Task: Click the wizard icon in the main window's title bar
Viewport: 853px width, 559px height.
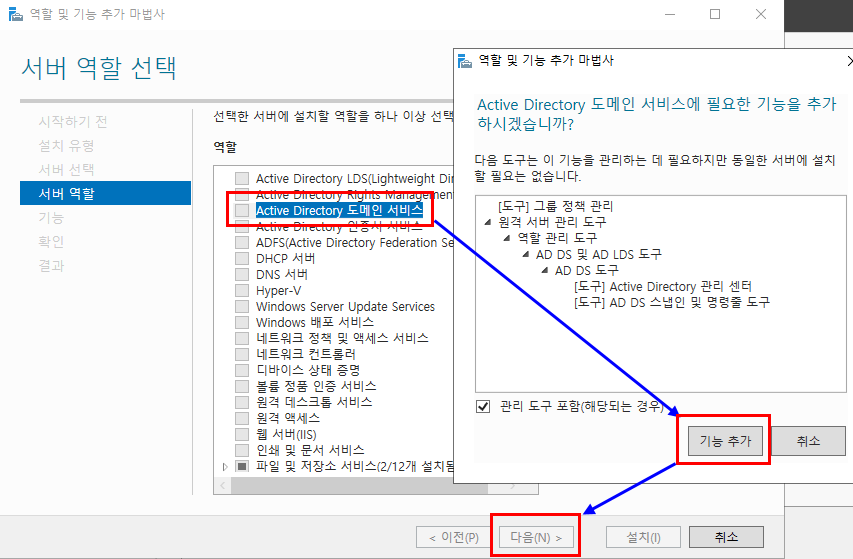Action: [x=16, y=14]
